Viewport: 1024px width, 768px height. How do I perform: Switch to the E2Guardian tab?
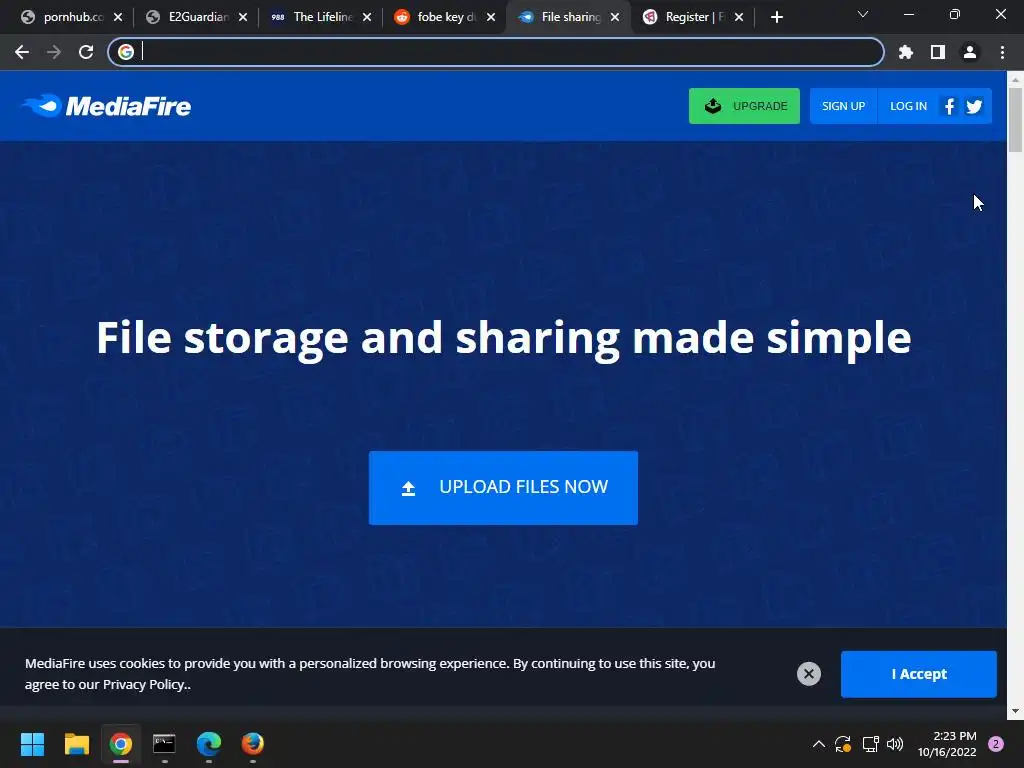(x=191, y=17)
